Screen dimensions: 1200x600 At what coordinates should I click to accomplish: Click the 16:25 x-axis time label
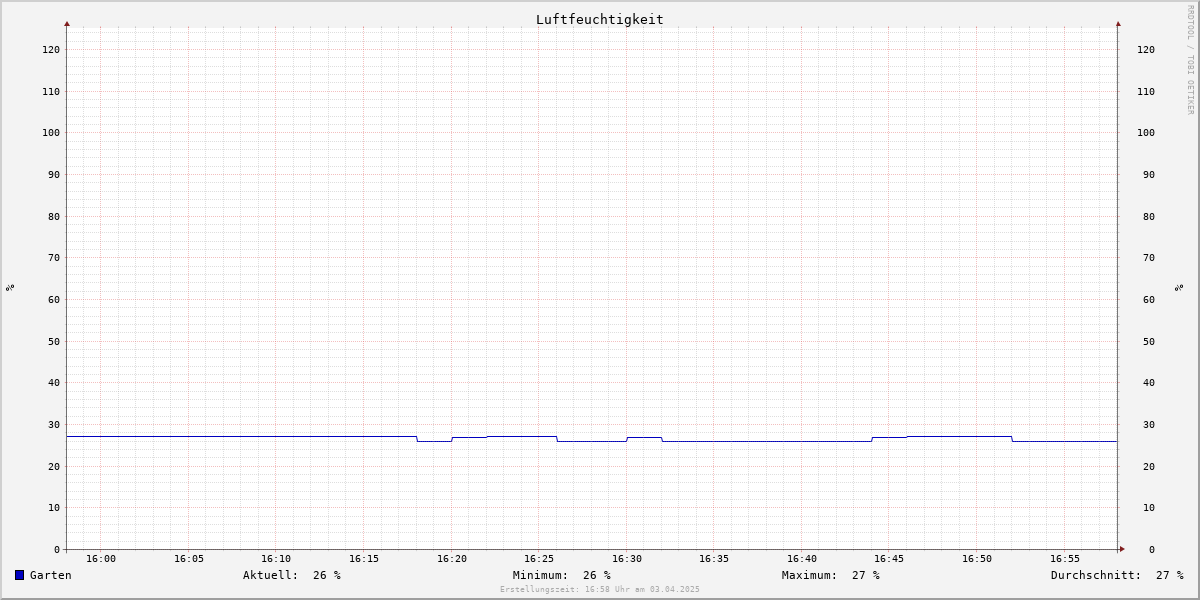[x=539, y=559]
